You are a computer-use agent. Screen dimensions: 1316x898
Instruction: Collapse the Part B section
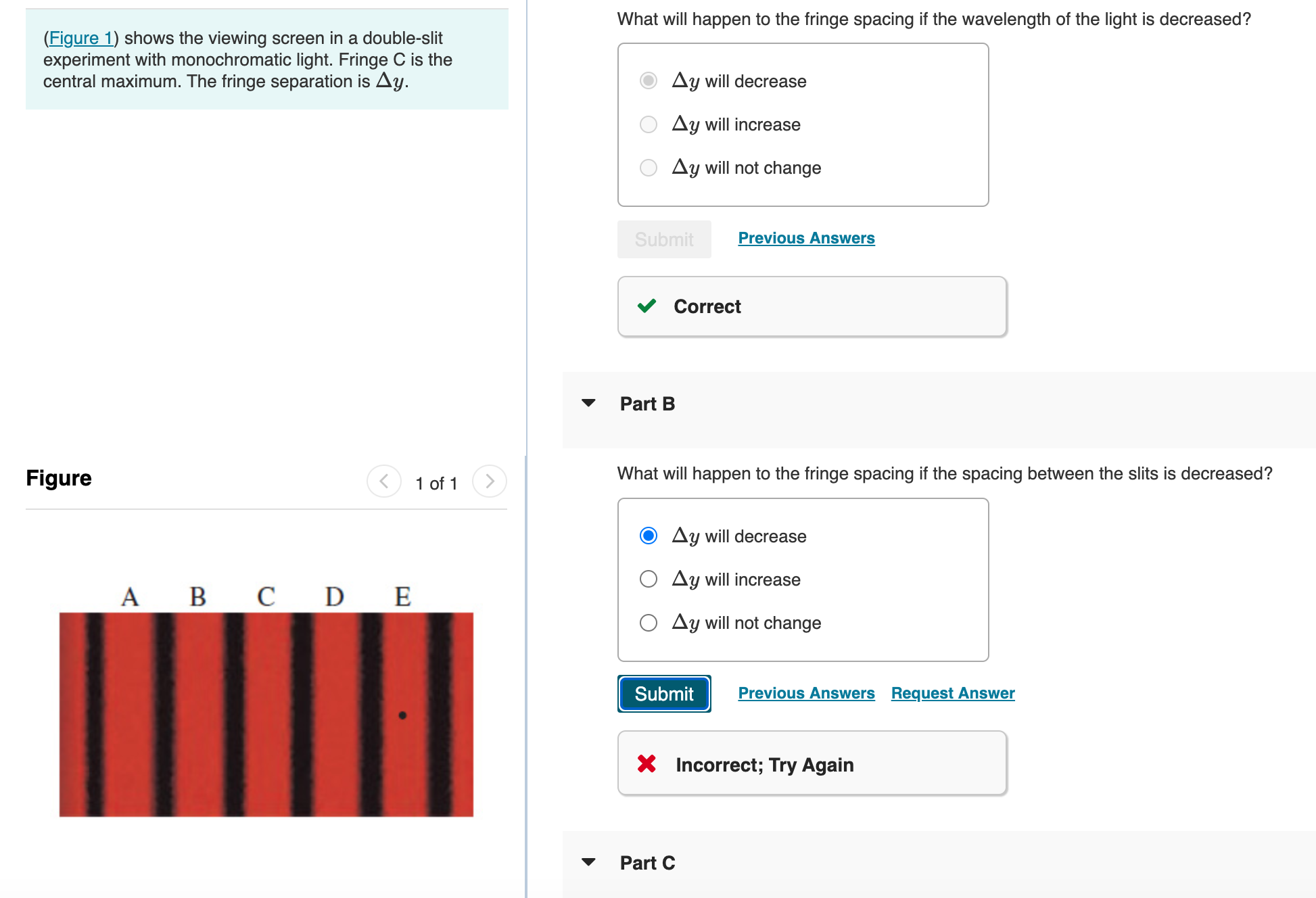589,403
